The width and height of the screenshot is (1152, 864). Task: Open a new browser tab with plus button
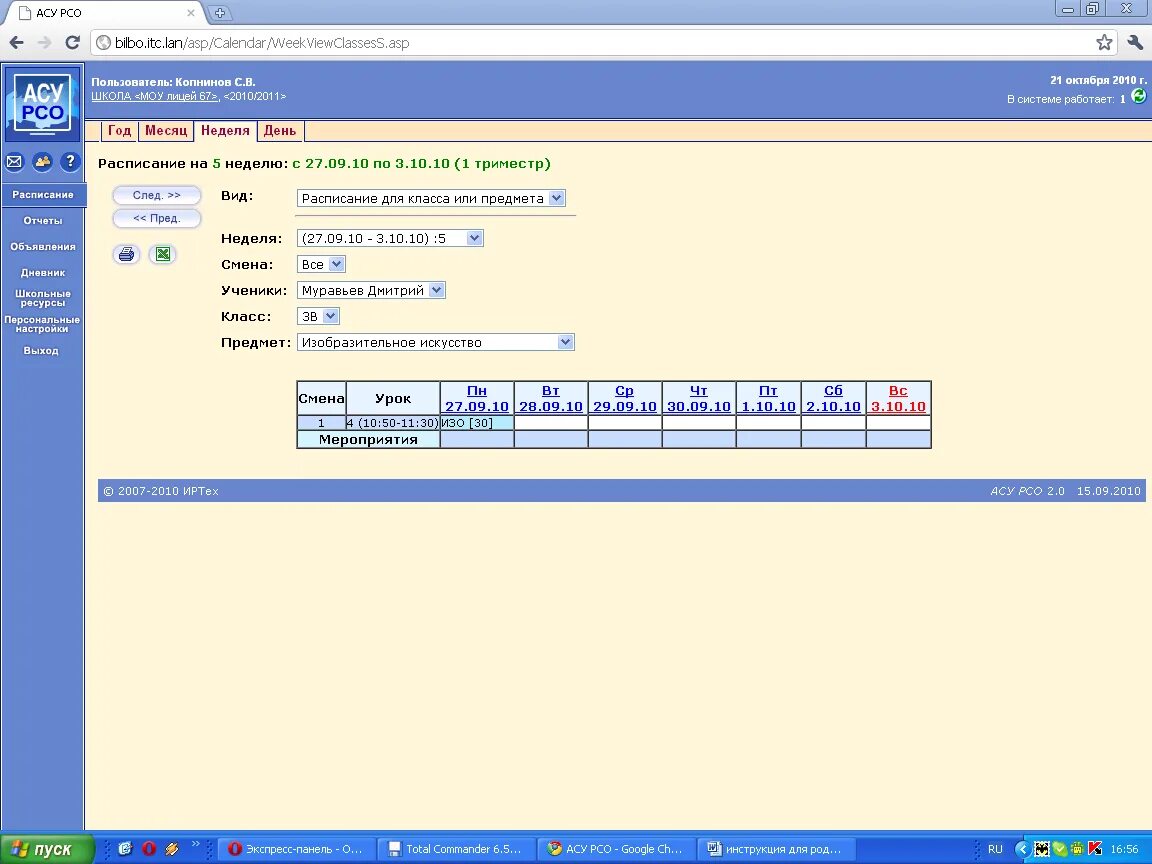click(x=219, y=12)
